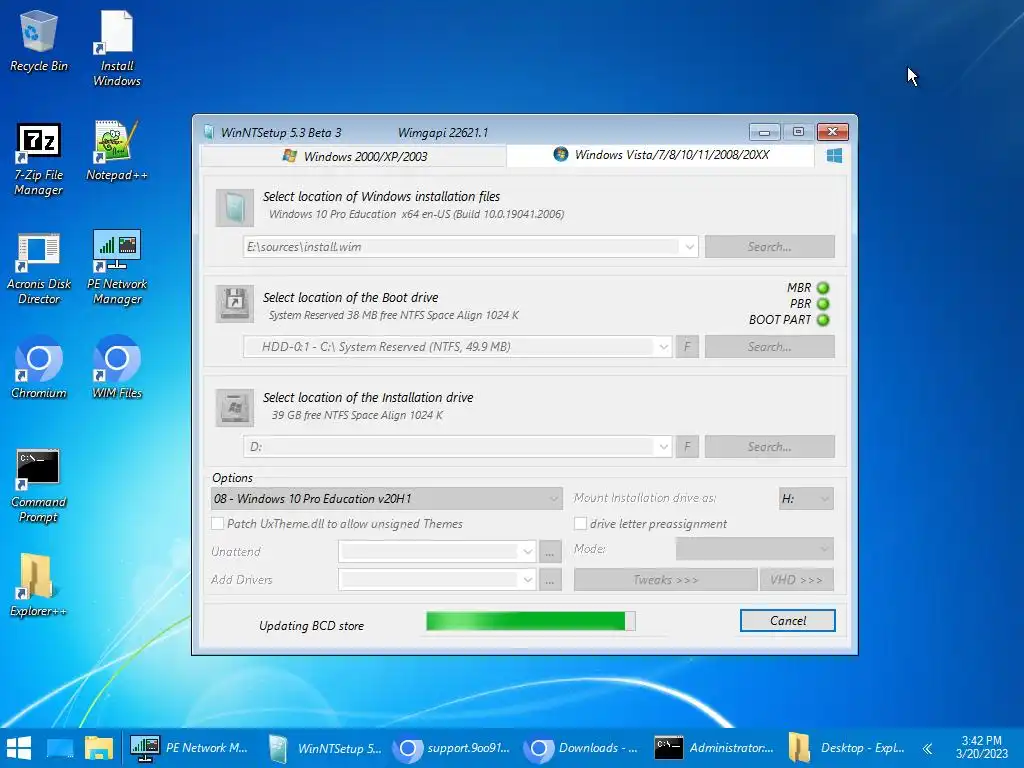The height and width of the screenshot is (768, 1024).
Task: Switch to Windows 2000/XP/2003 tab
Action: point(353,156)
